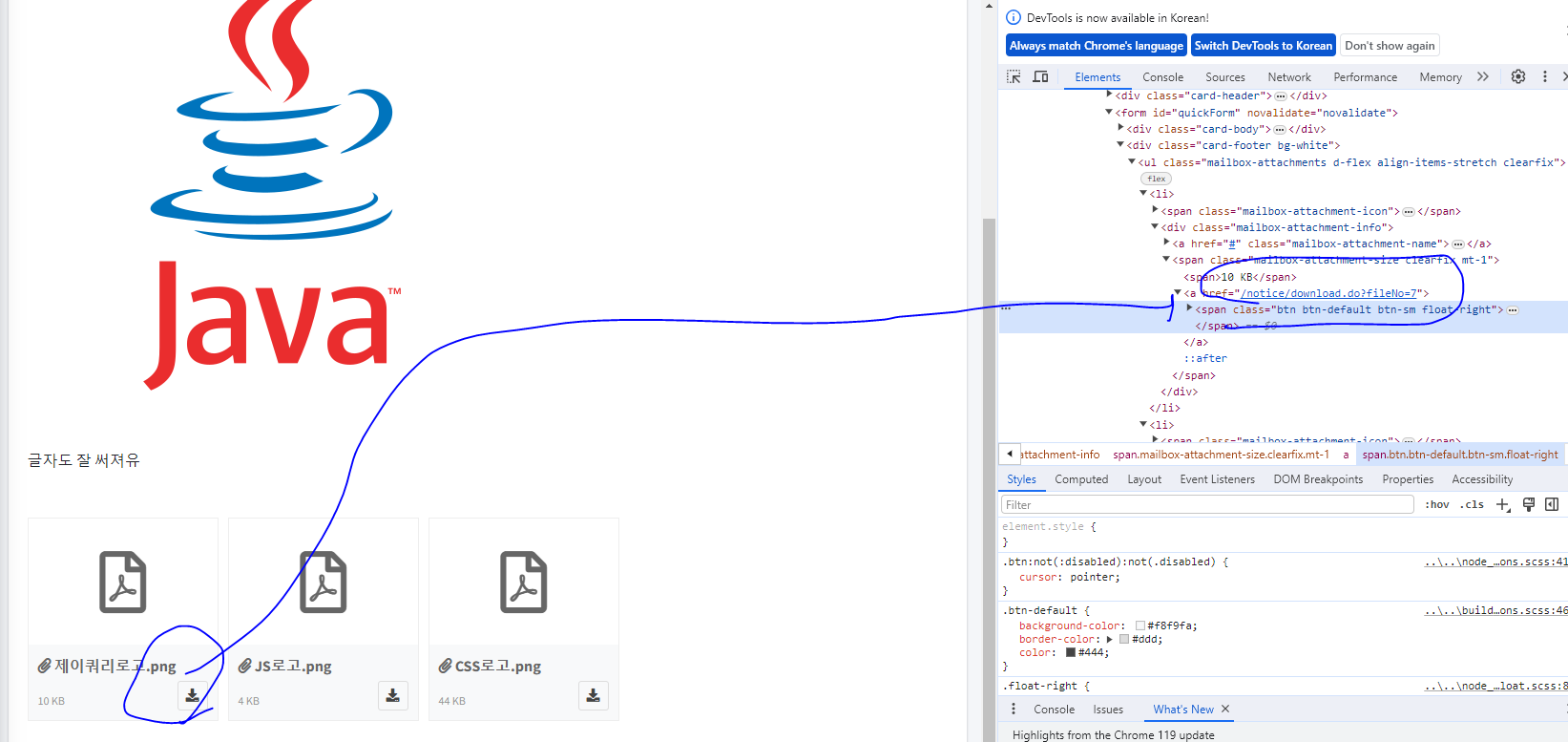The width and height of the screenshot is (1568, 742).
Task: Switch to Sources tab
Action: pos(1225,77)
